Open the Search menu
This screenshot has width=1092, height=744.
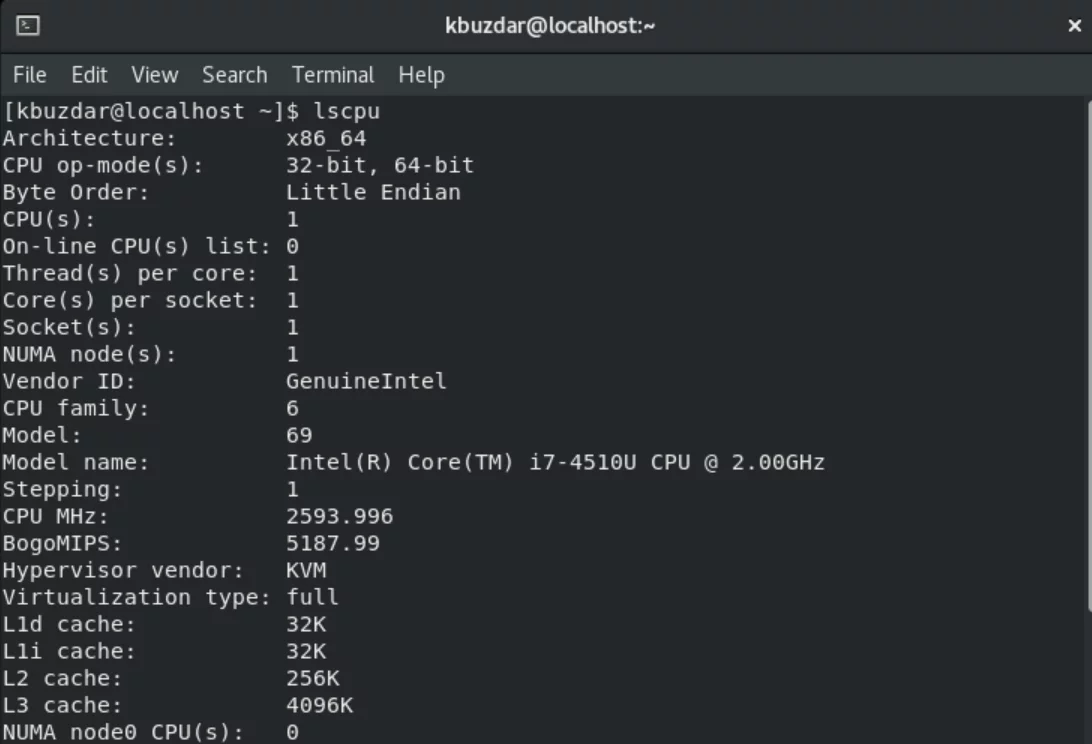tap(235, 75)
